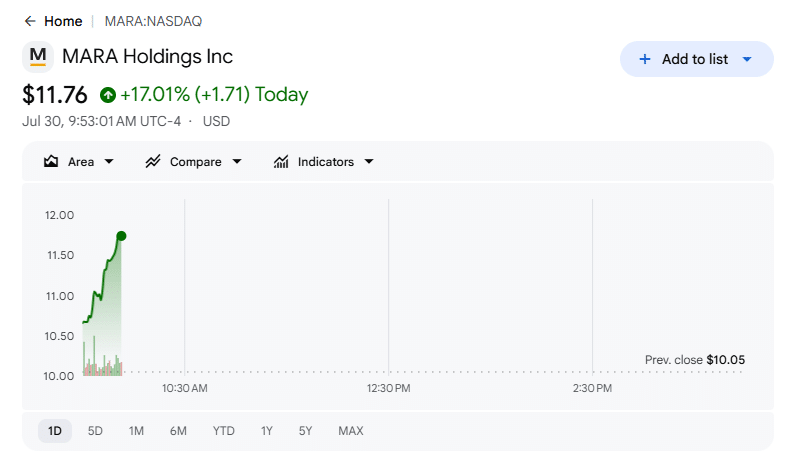Screen dimensions: 796x461
Task: Click the Area chart type icon
Action: 51,161
